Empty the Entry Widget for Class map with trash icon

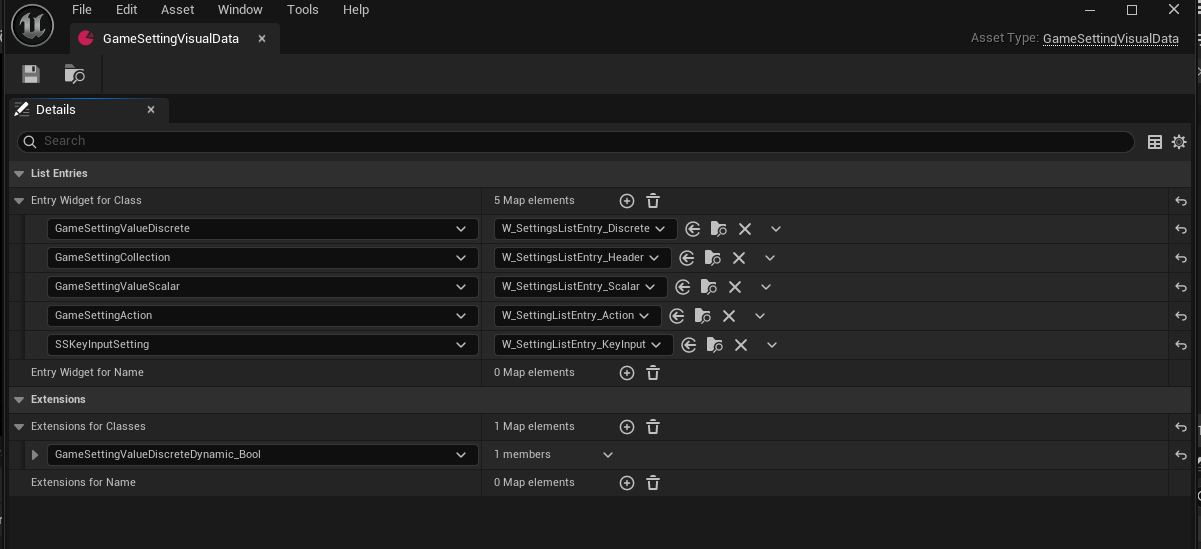(x=653, y=201)
